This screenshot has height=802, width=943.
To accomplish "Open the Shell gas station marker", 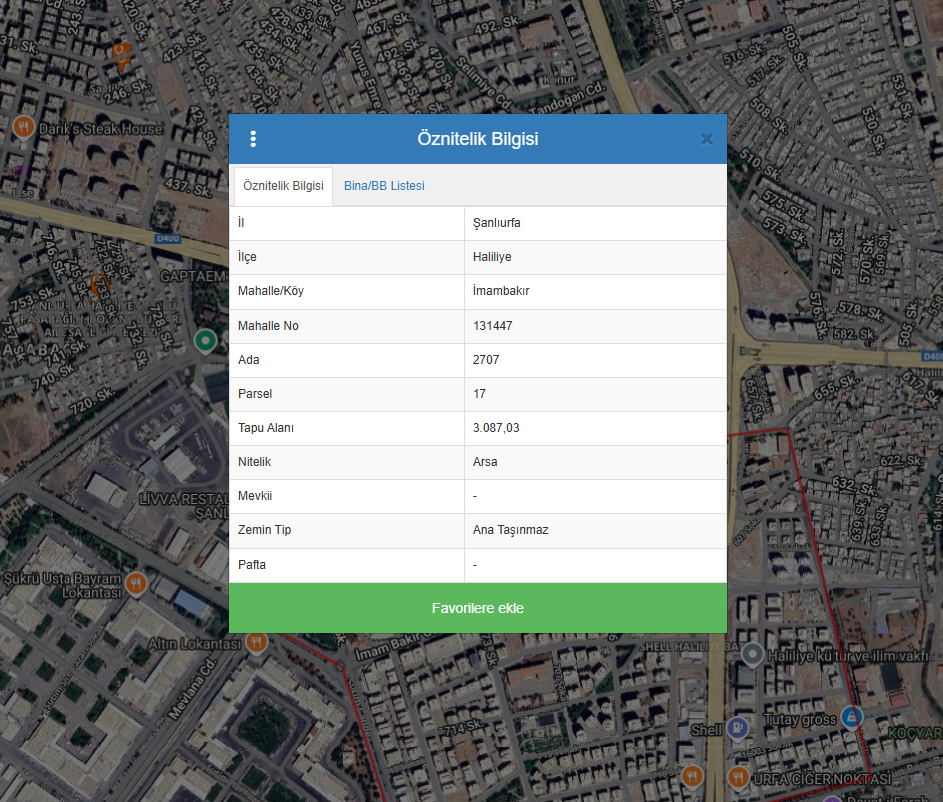I will 738,729.
